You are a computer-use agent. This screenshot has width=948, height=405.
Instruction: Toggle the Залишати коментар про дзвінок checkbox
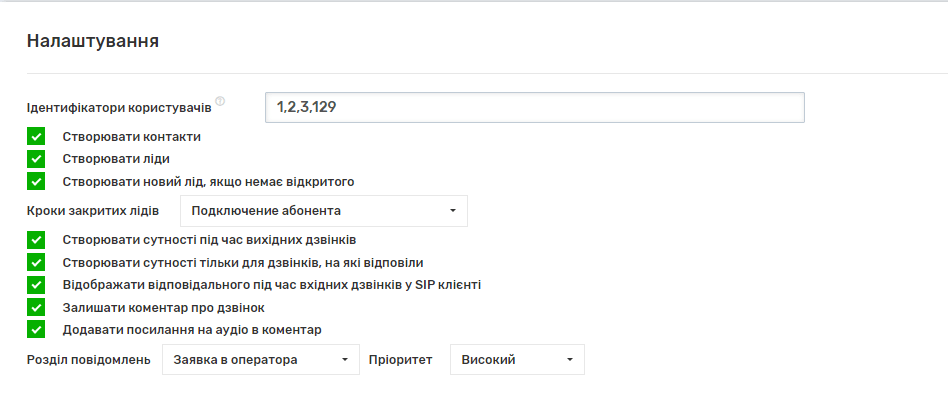(x=36, y=307)
